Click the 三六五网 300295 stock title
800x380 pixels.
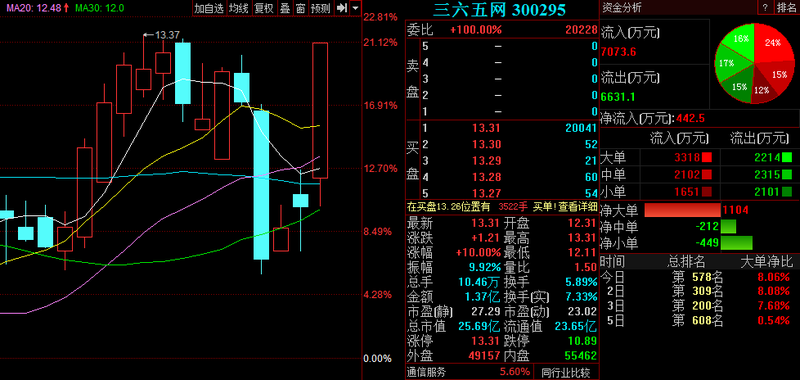pyautogui.click(x=500, y=9)
